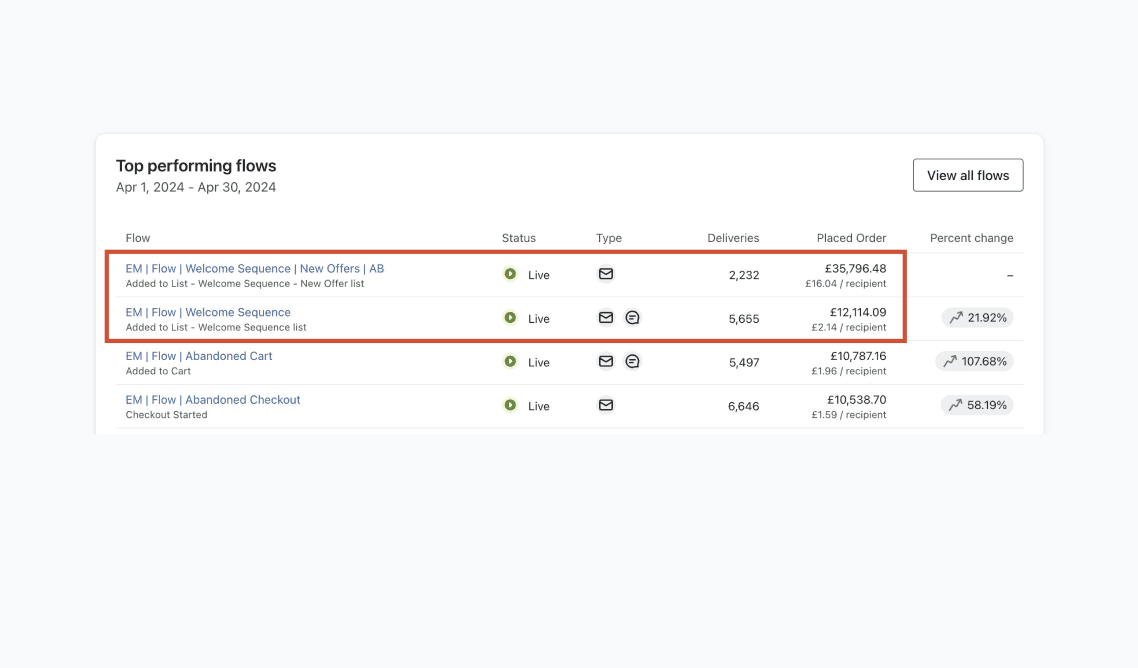Open the EM Flow Welcome Sequence link
The image size is (1138, 668).
click(x=208, y=312)
